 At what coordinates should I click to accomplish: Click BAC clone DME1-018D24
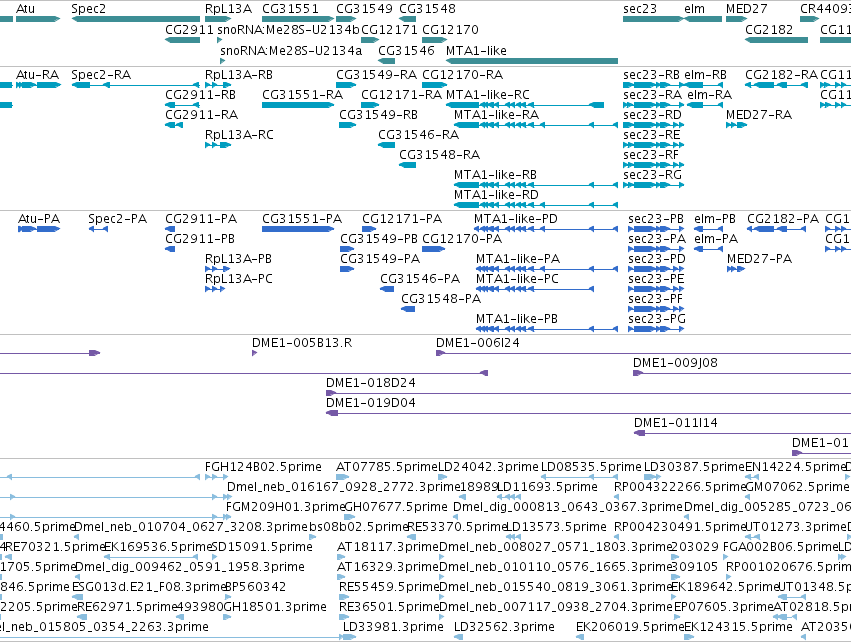coord(371,383)
